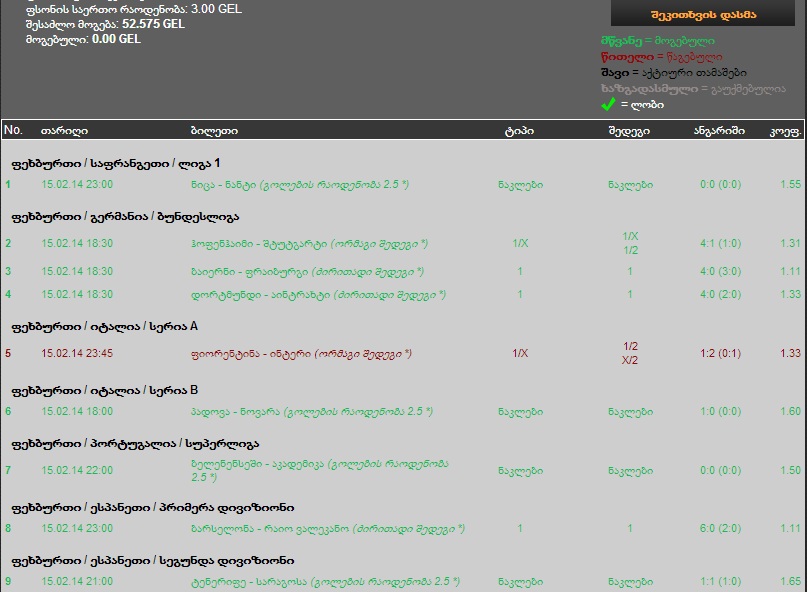The width and height of the screenshot is (808, 597).
Task: Click the '1:1 (1:0)' score in row 9
Action: click(x=720, y=582)
